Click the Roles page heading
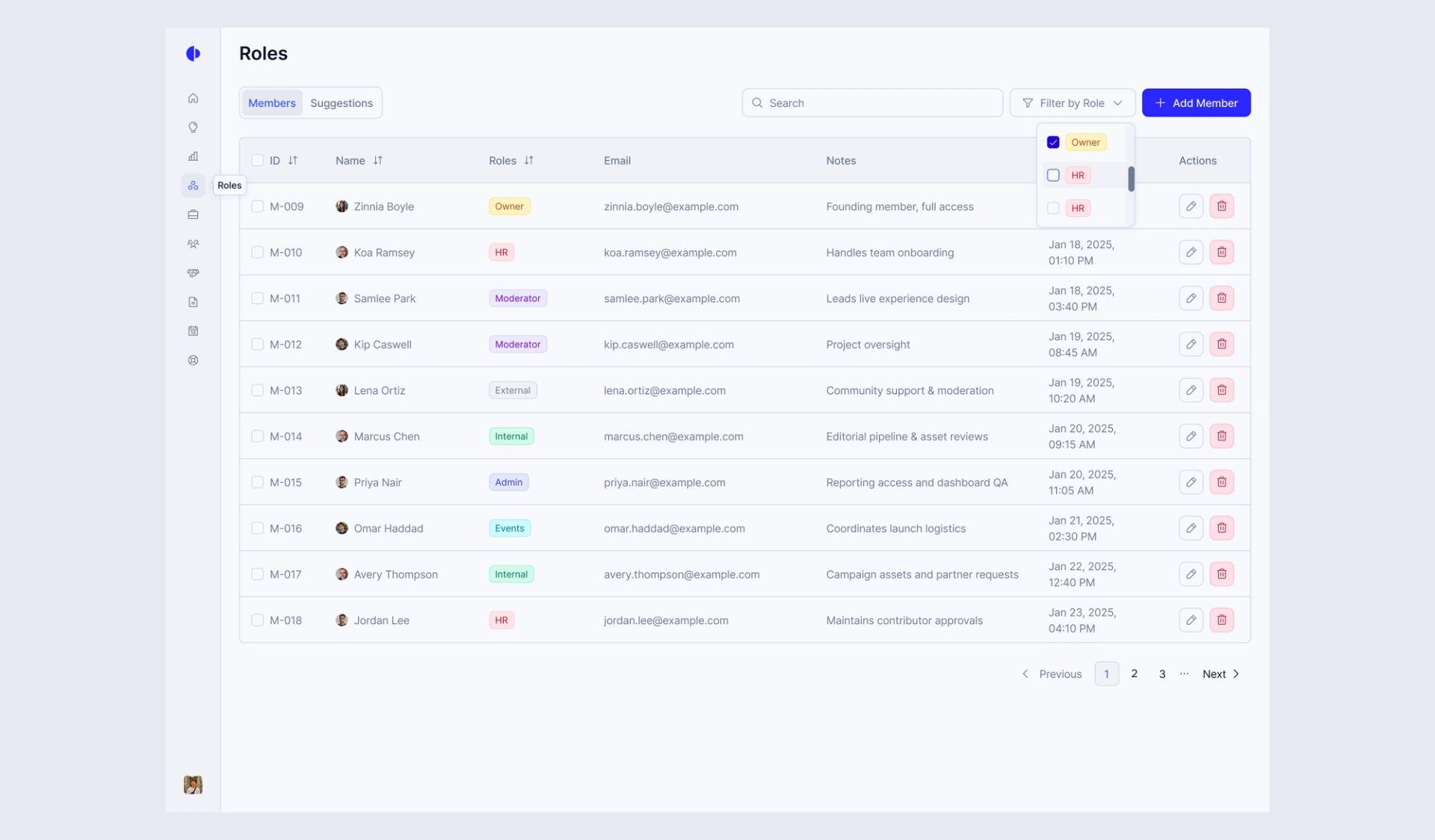 [x=263, y=53]
